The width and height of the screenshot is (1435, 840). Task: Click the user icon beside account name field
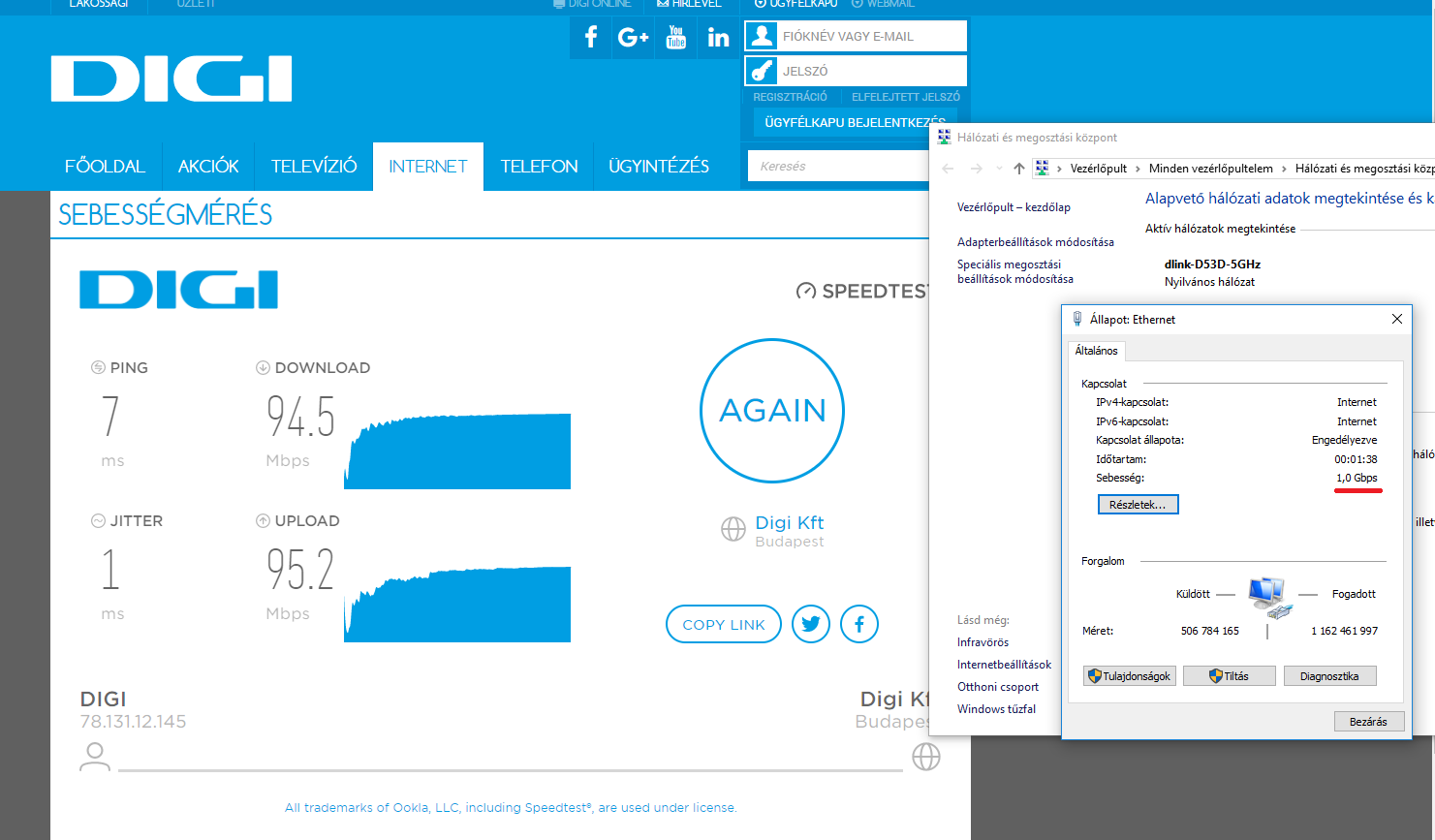click(763, 36)
